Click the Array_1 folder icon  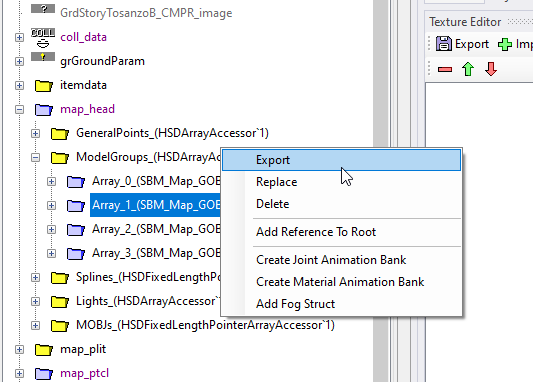click(76, 205)
